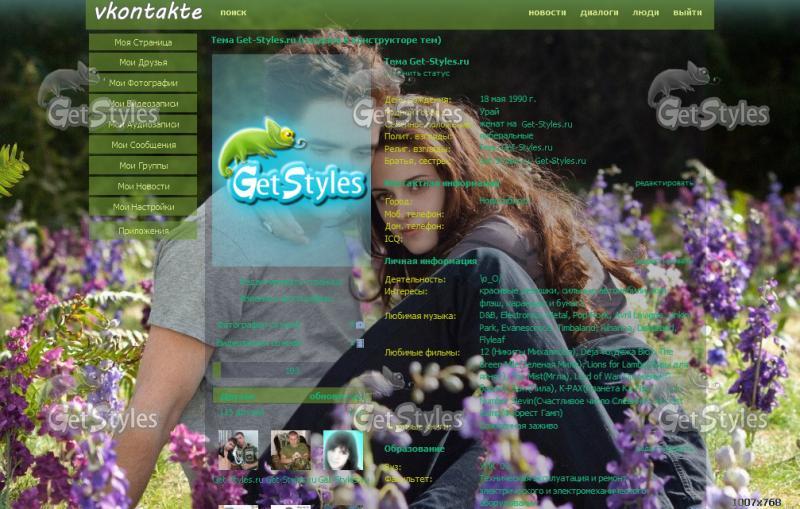The image size is (800, 509).
Task: Click the photo camera icon in left column
Action: (360, 325)
